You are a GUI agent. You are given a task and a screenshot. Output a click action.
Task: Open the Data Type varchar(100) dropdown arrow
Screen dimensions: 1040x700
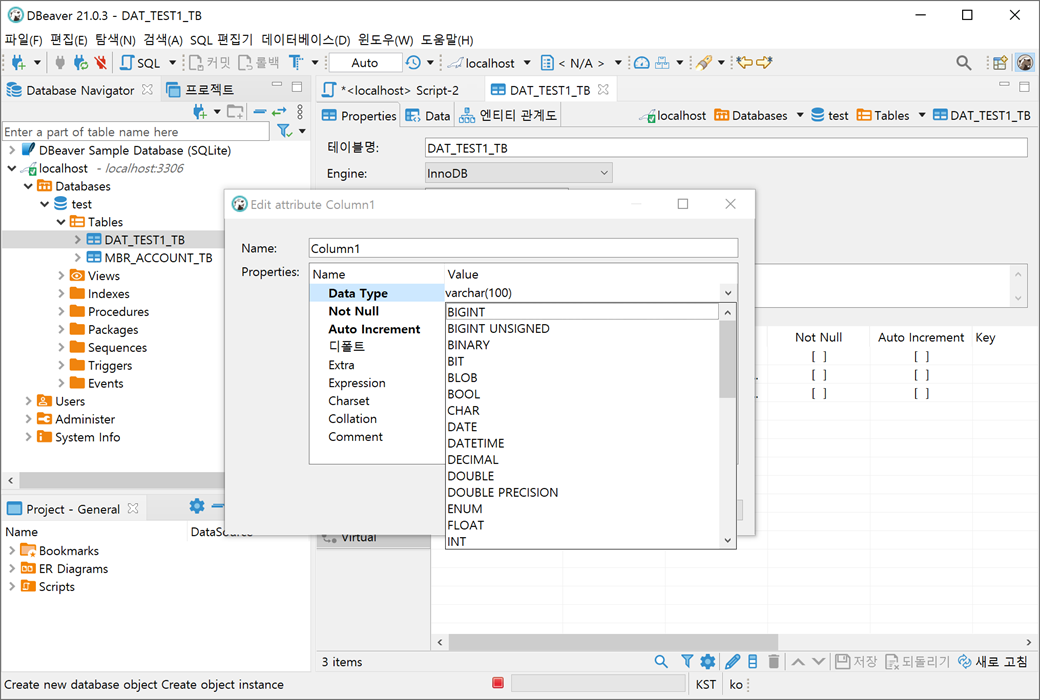tap(728, 293)
